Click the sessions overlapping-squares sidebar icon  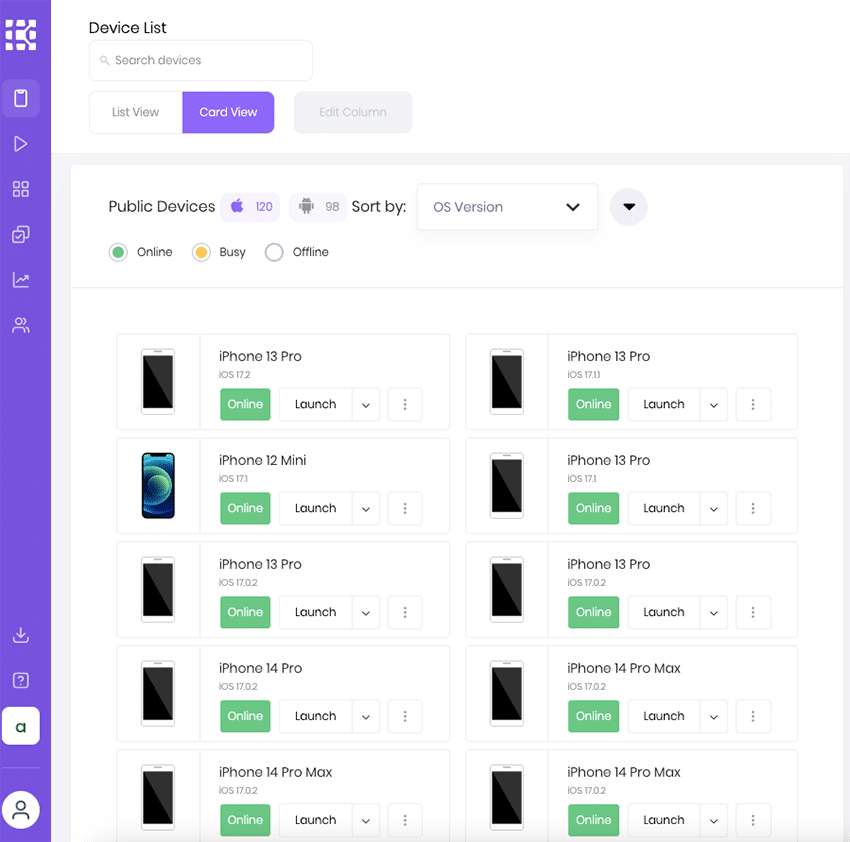pos(21,233)
